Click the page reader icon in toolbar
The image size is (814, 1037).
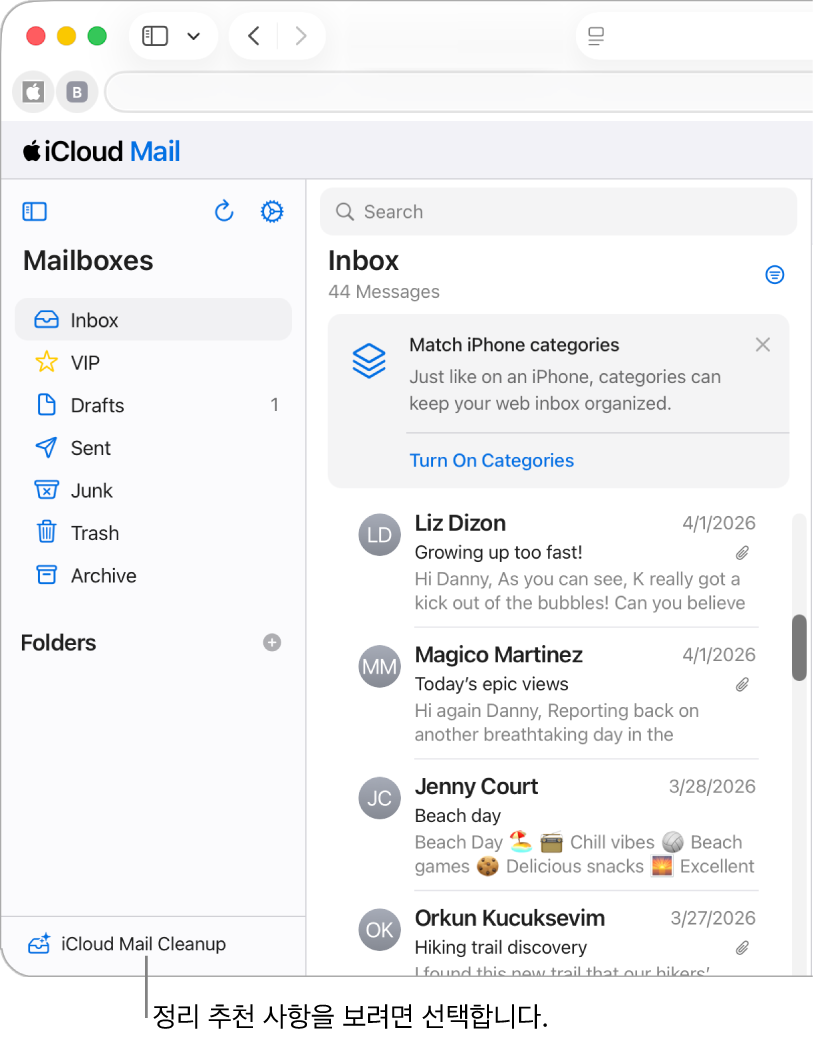point(596,36)
